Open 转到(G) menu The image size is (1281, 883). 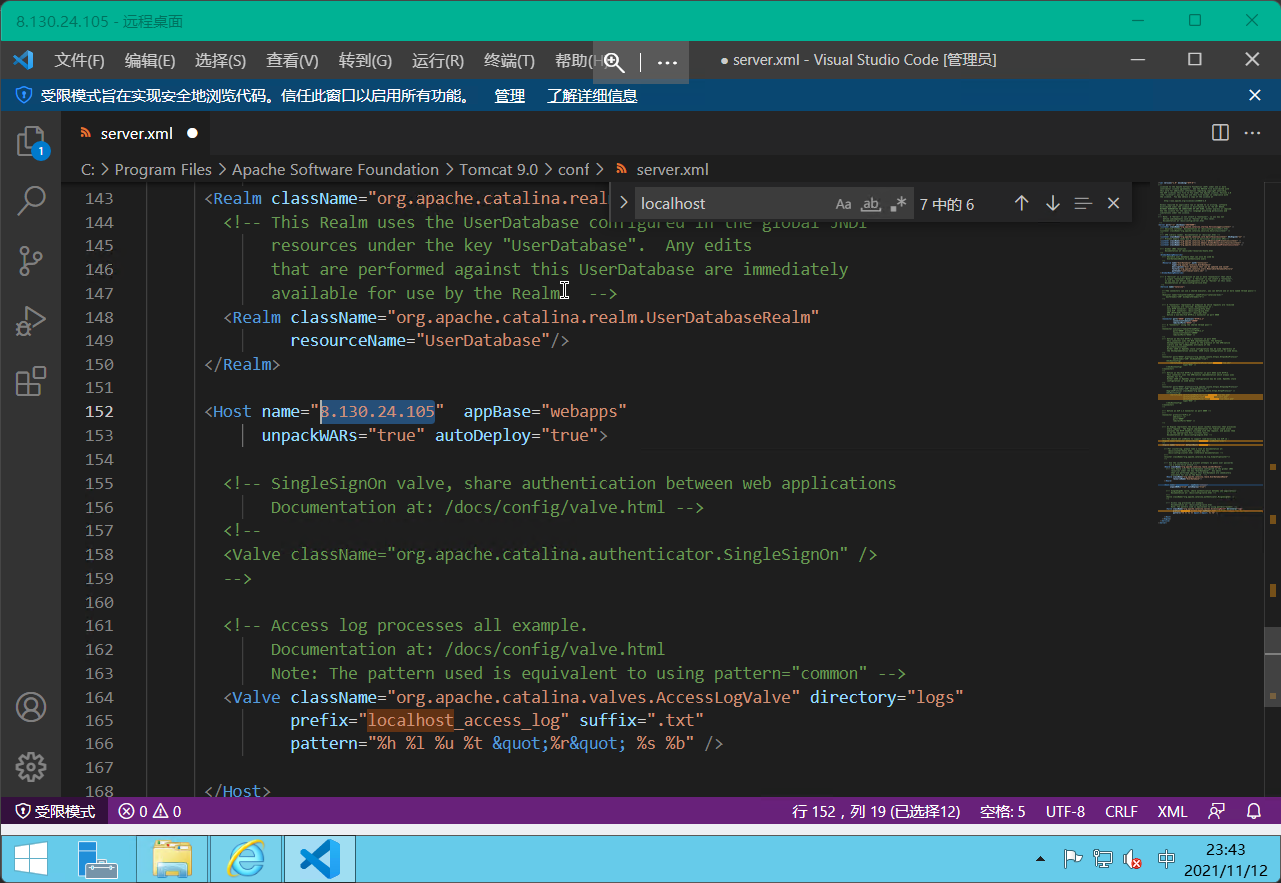[365, 61]
